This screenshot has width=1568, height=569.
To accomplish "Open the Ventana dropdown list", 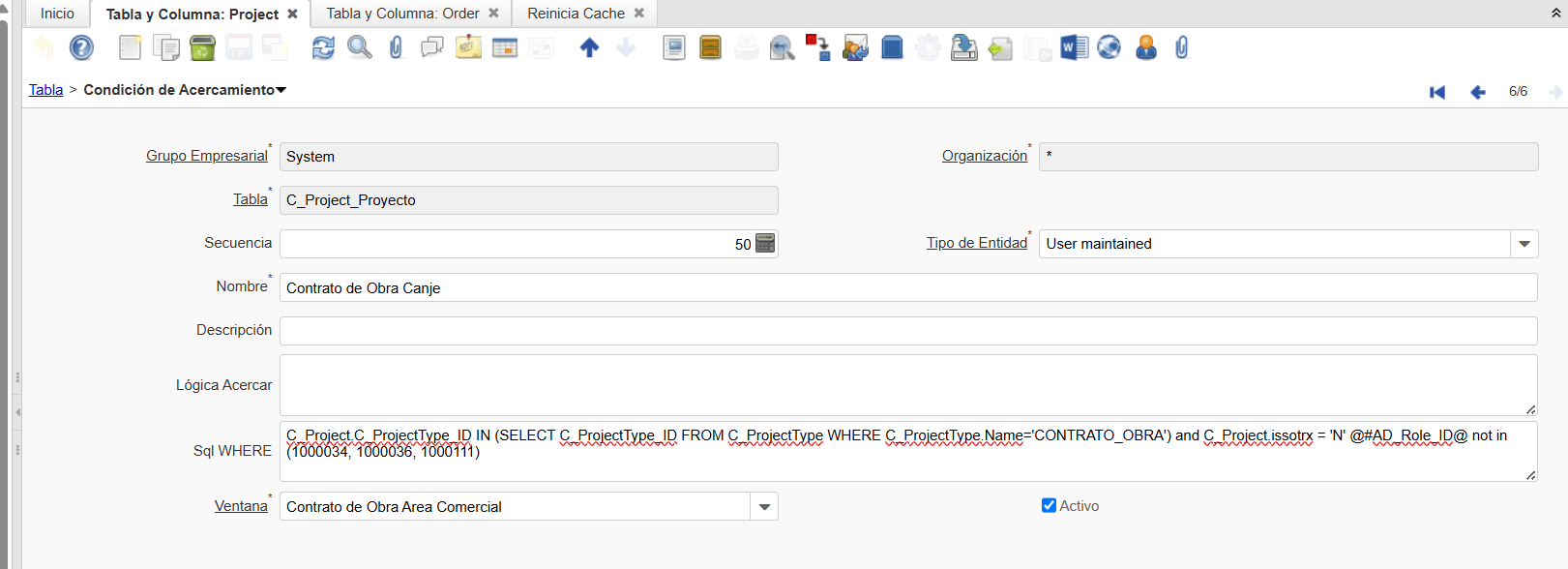I will [764, 507].
